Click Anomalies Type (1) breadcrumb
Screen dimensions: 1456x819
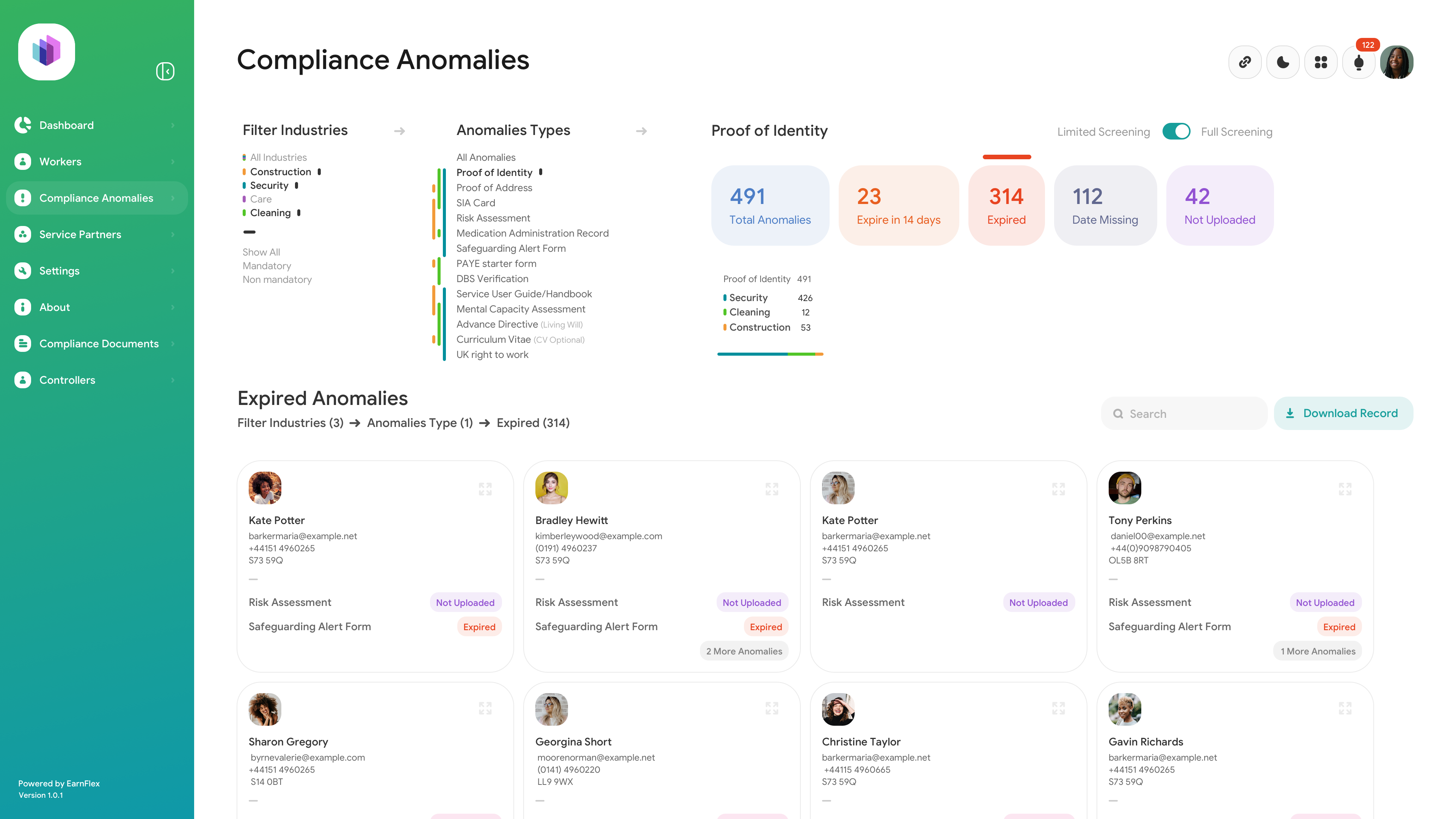pos(420,423)
